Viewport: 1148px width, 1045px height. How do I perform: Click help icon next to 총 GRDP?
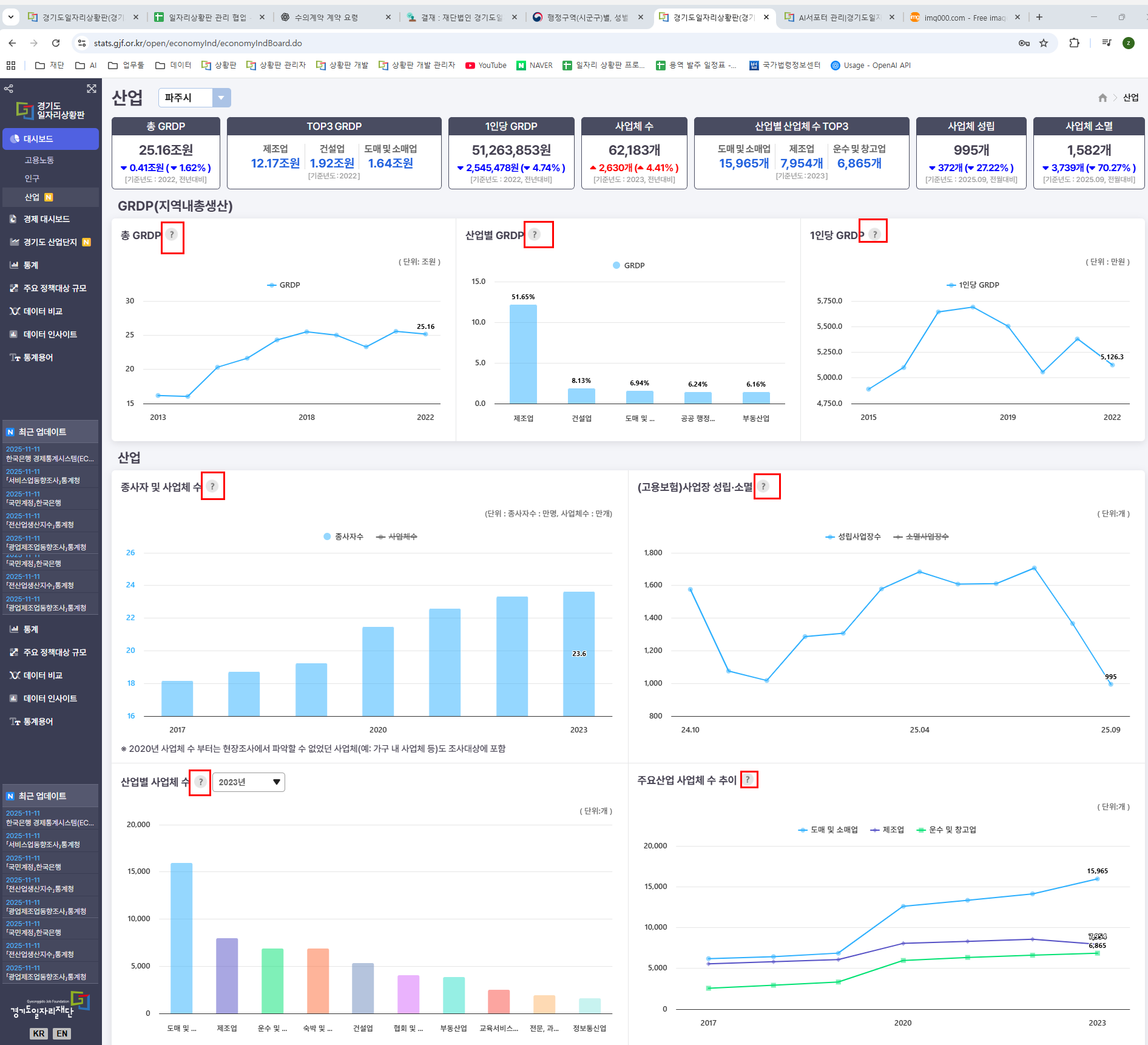pos(172,235)
